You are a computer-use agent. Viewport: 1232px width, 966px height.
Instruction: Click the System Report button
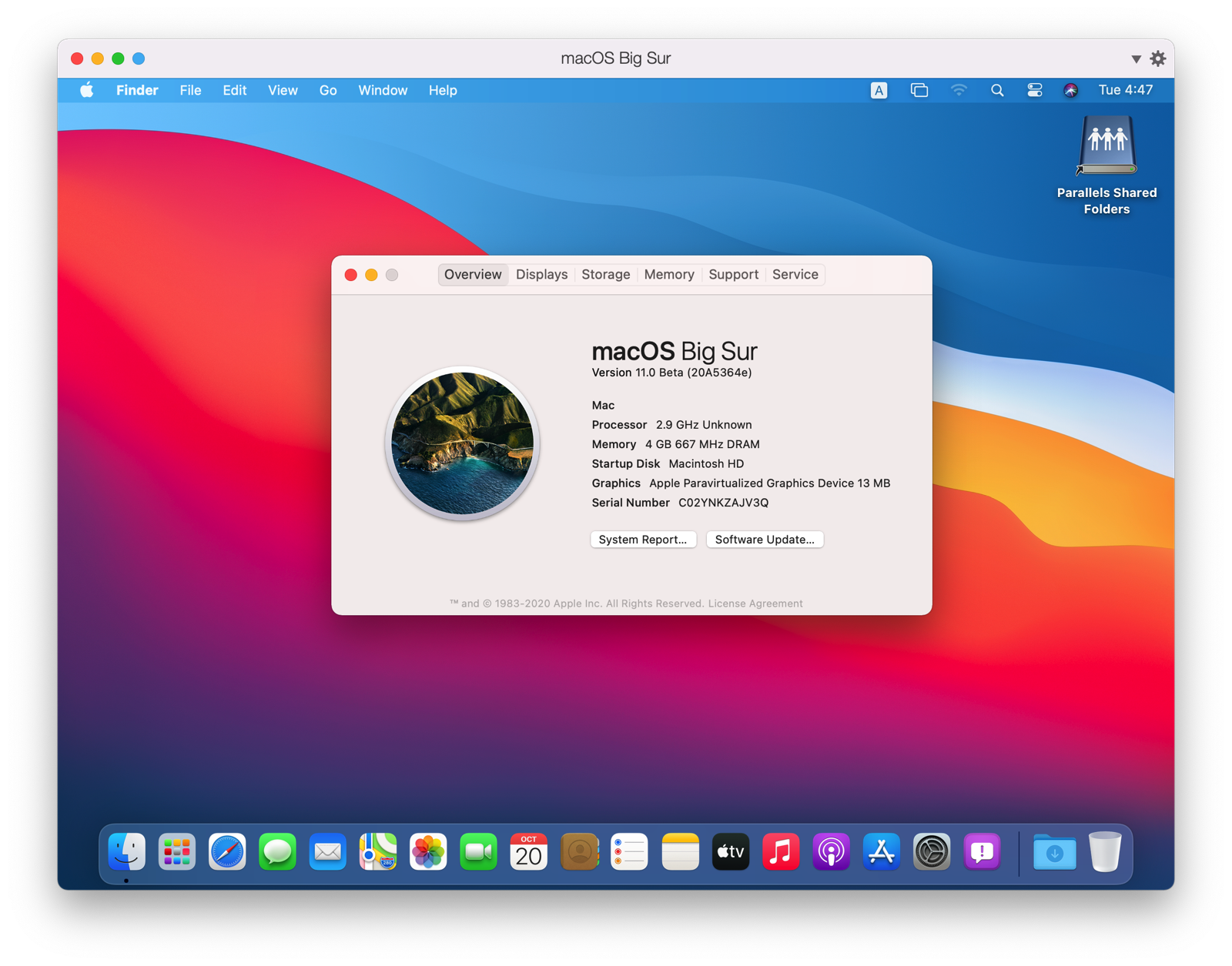pos(643,539)
